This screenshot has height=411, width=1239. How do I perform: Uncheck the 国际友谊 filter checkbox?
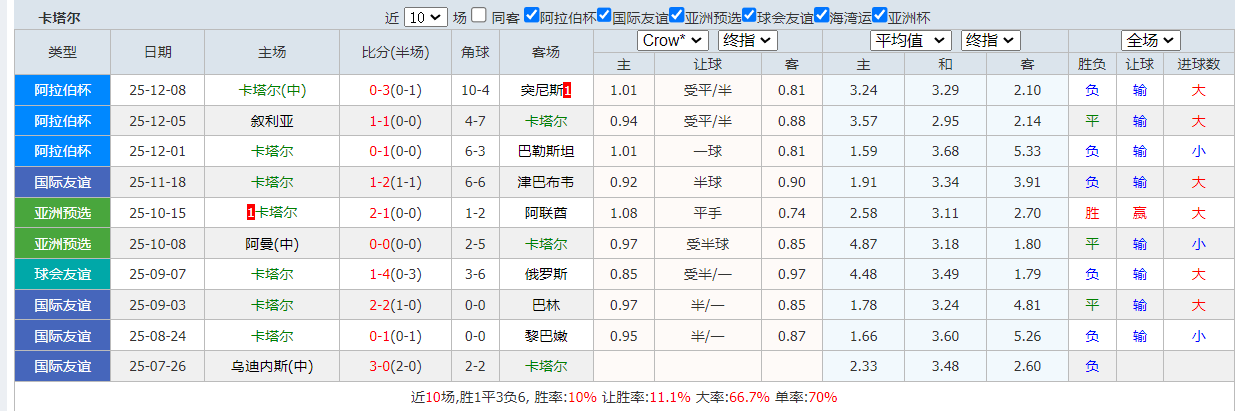604,15
